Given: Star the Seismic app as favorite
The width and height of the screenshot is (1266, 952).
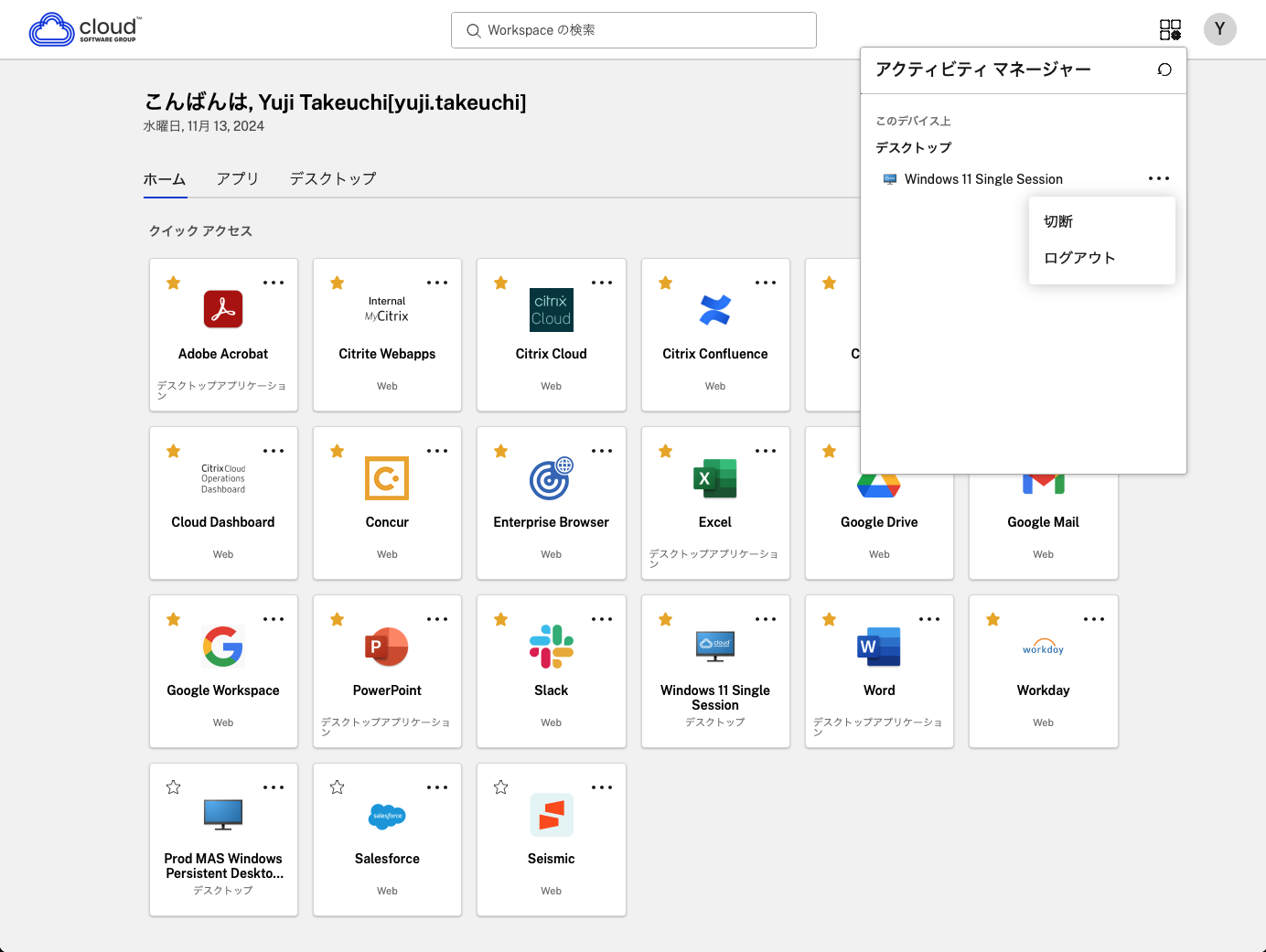Looking at the screenshot, I should coord(500,787).
